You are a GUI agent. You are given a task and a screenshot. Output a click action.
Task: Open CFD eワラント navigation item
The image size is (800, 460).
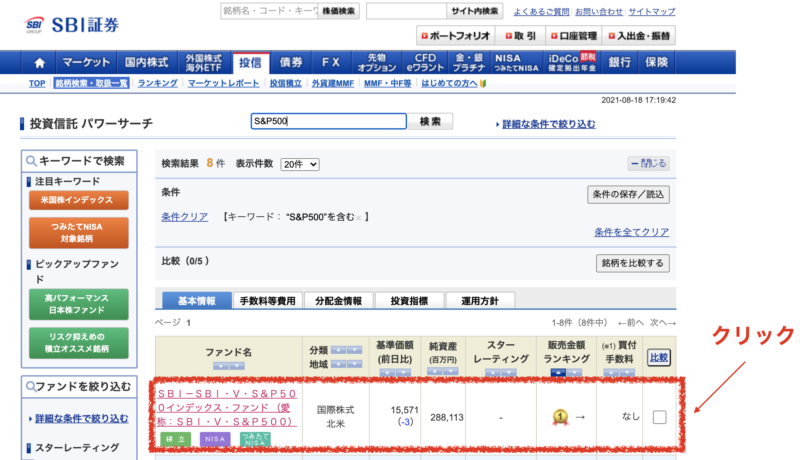click(x=425, y=63)
